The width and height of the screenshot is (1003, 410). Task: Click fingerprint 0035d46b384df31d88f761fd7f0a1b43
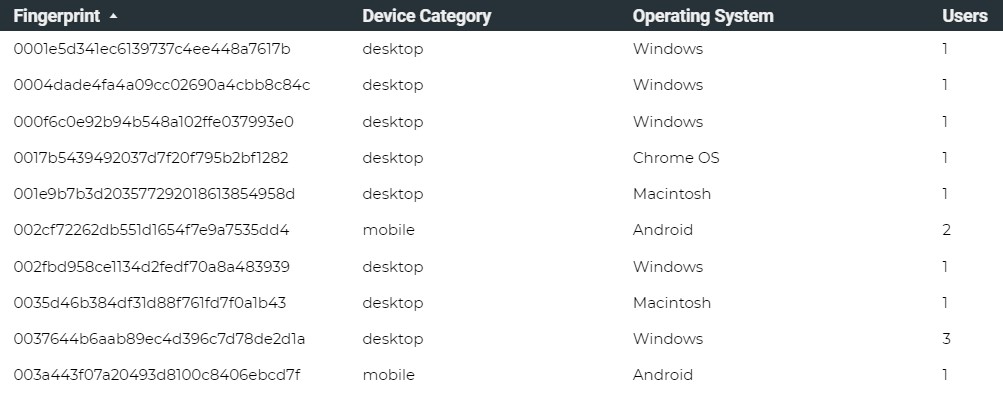tap(150, 303)
